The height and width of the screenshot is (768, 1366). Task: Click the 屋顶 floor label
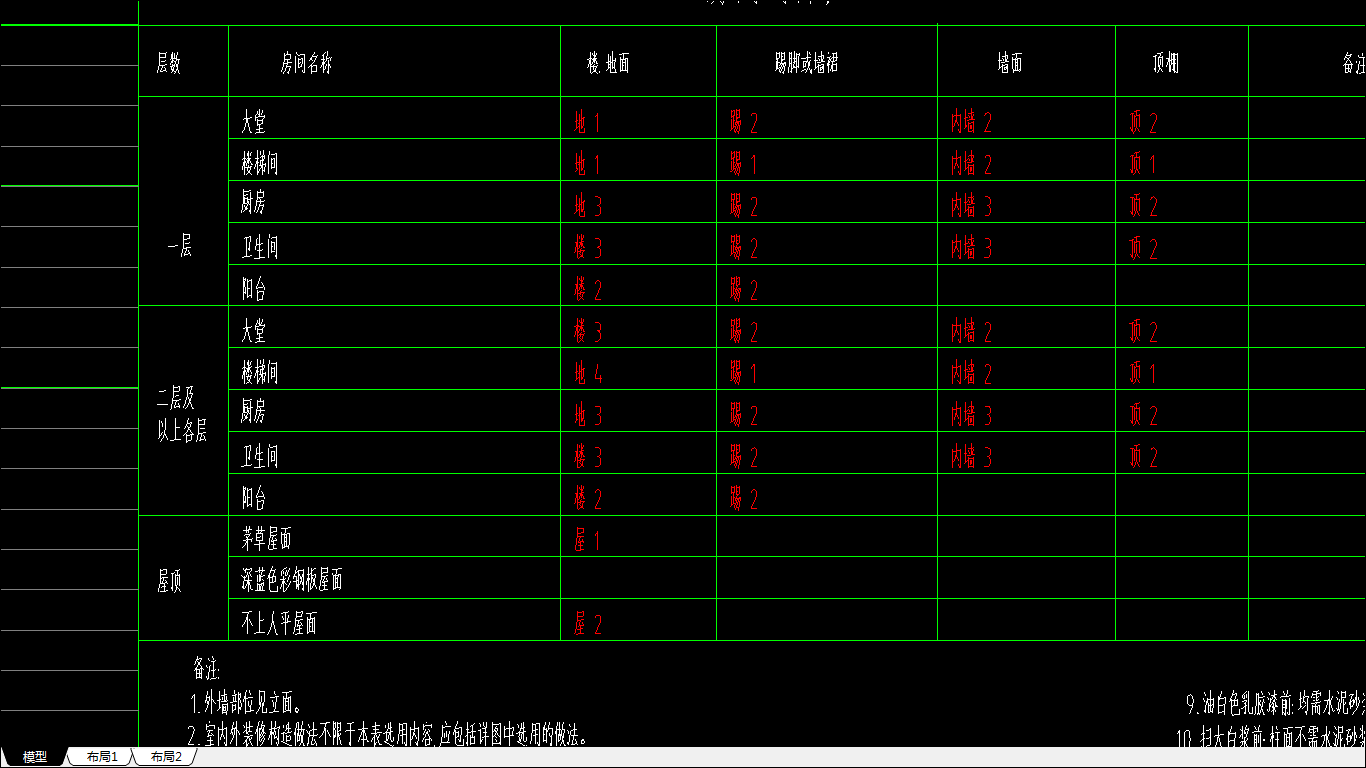(x=169, y=583)
